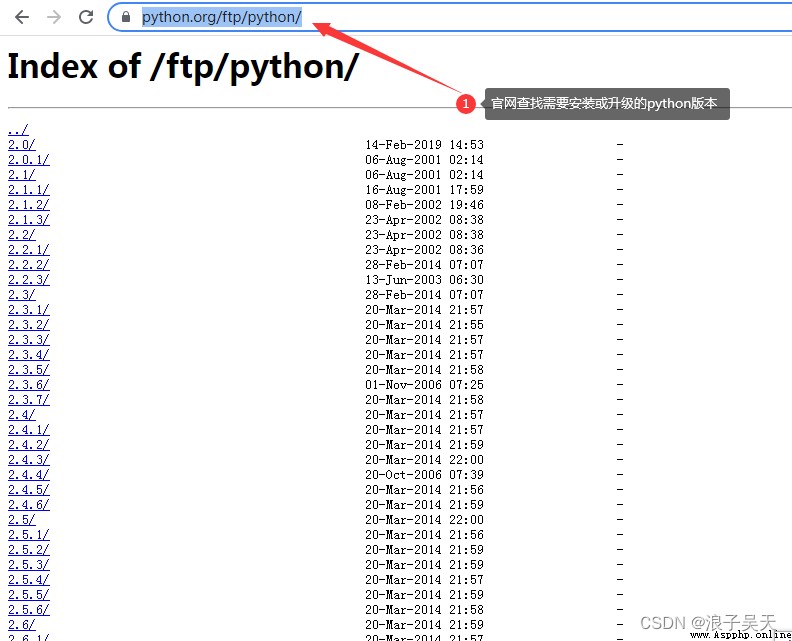Image resolution: width=792 pixels, height=641 pixels.
Task: Open the 2.4.5/ directory link
Action: [x=29, y=489]
